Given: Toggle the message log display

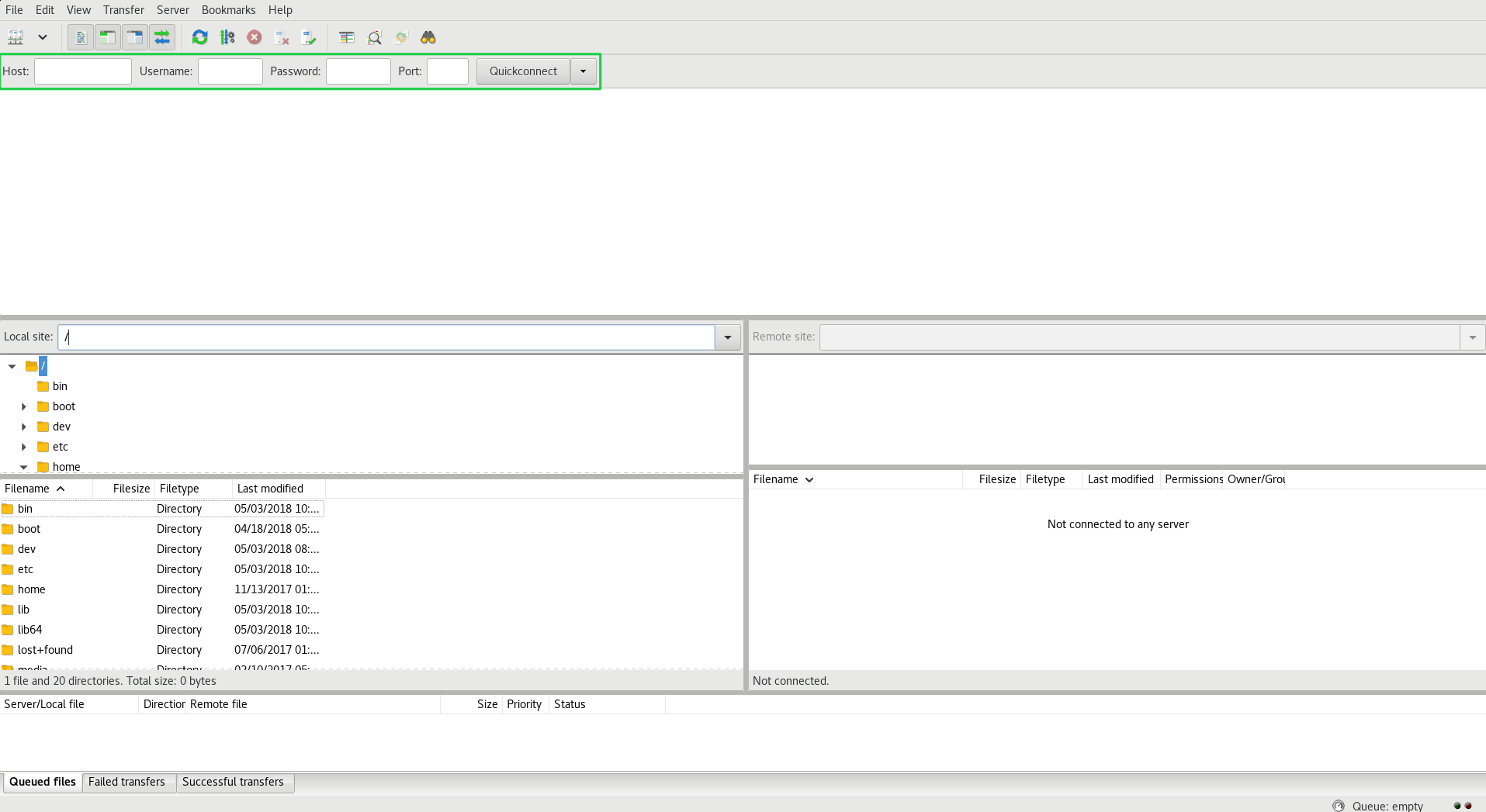Looking at the screenshot, I should pyautogui.click(x=80, y=37).
